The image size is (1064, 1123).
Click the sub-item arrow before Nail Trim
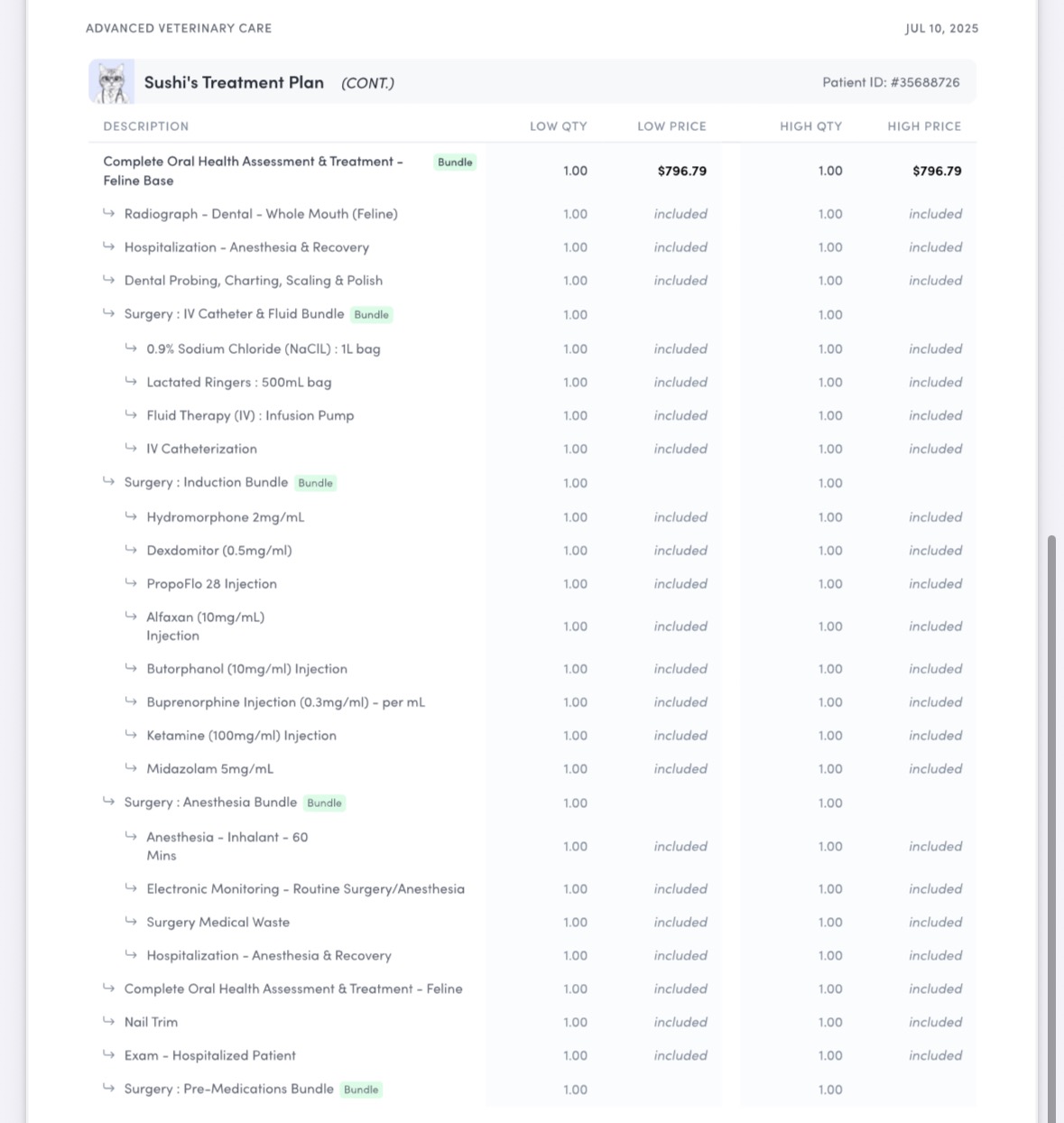(108, 1021)
